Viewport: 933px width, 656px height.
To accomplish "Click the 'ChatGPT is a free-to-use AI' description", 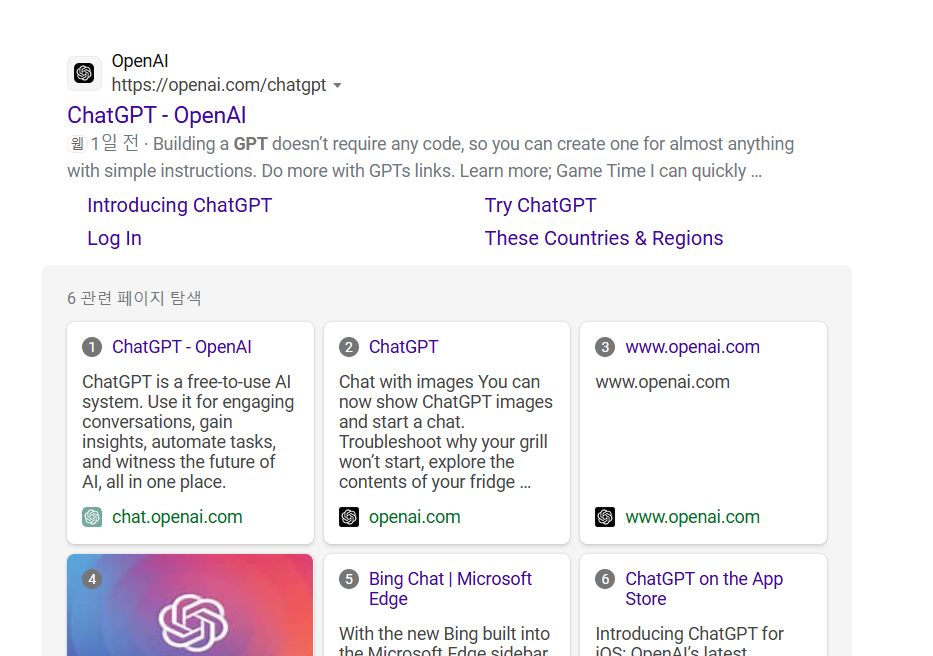I will 188,432.
